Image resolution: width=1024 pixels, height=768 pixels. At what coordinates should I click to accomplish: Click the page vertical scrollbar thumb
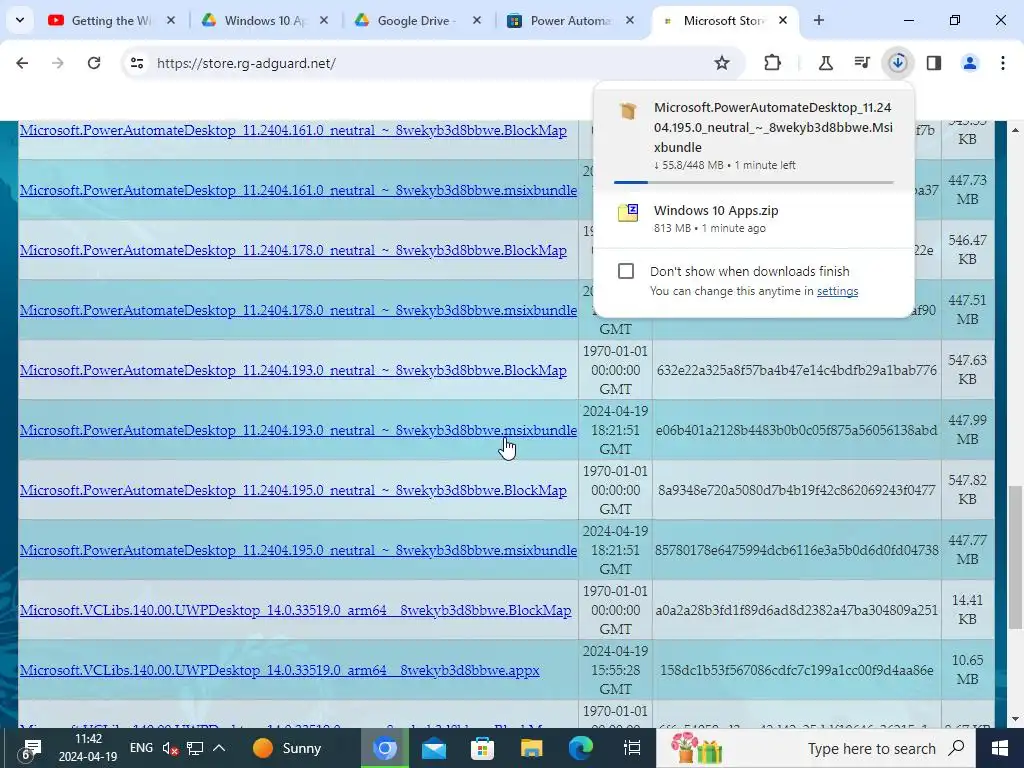point(1015,557)
